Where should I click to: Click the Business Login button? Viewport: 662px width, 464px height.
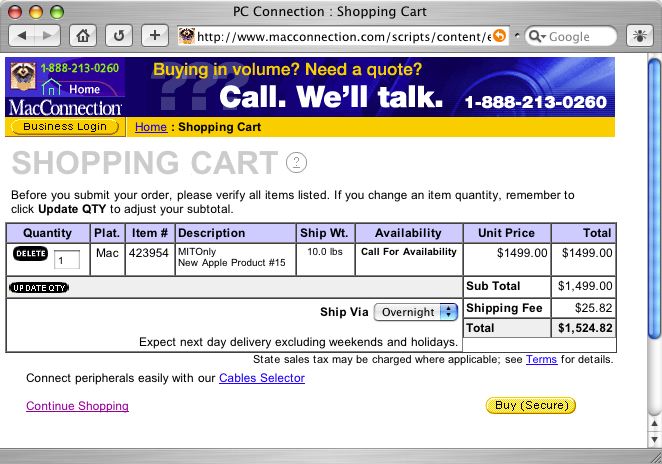coord(65,127)
